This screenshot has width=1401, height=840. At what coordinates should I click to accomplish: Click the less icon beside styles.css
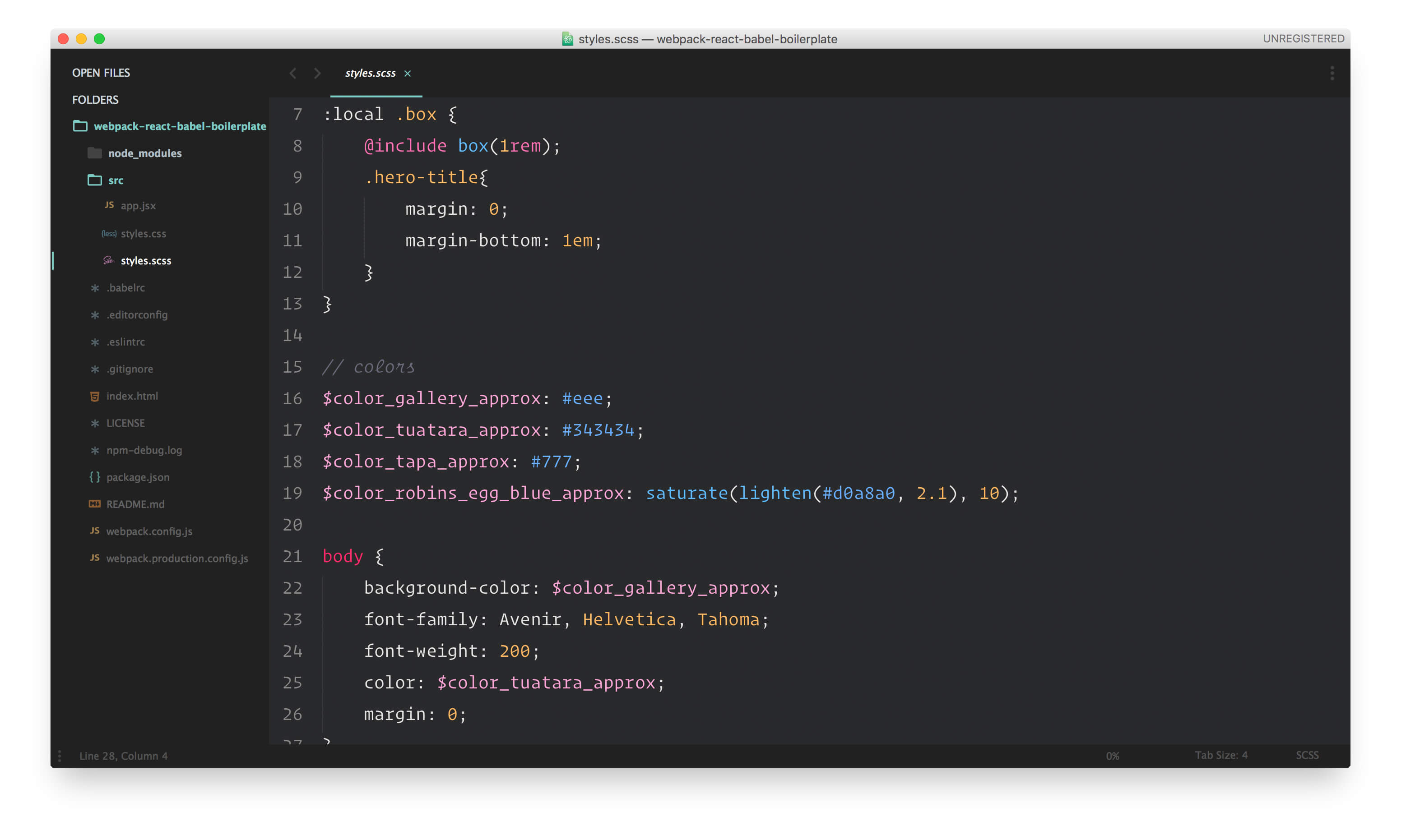pyautogui.click(x=109, y=233)
